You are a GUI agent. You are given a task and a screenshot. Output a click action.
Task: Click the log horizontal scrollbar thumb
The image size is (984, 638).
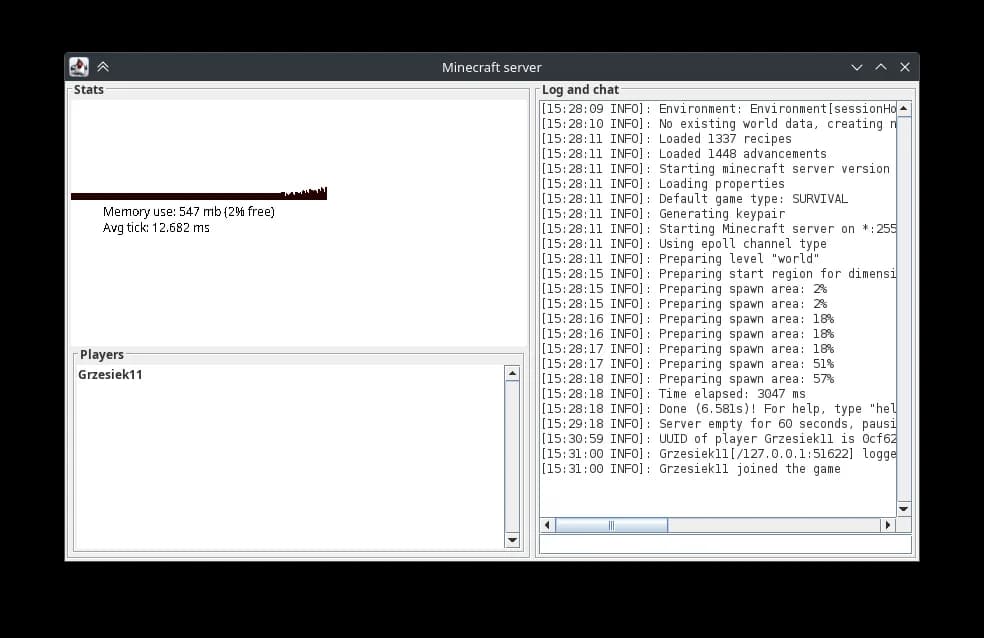[611, 525]
